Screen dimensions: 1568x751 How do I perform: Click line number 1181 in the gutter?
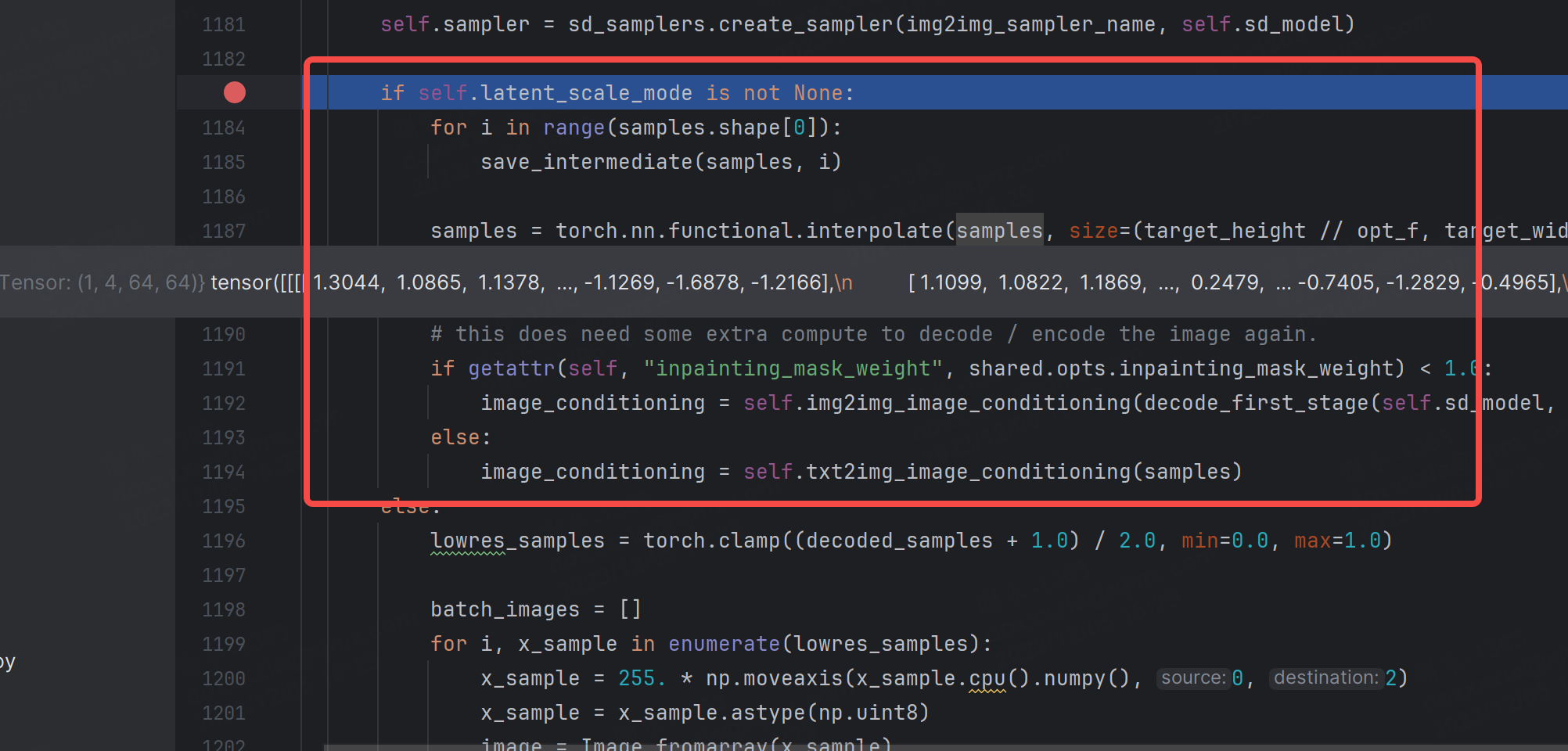[x=224, y=24]
